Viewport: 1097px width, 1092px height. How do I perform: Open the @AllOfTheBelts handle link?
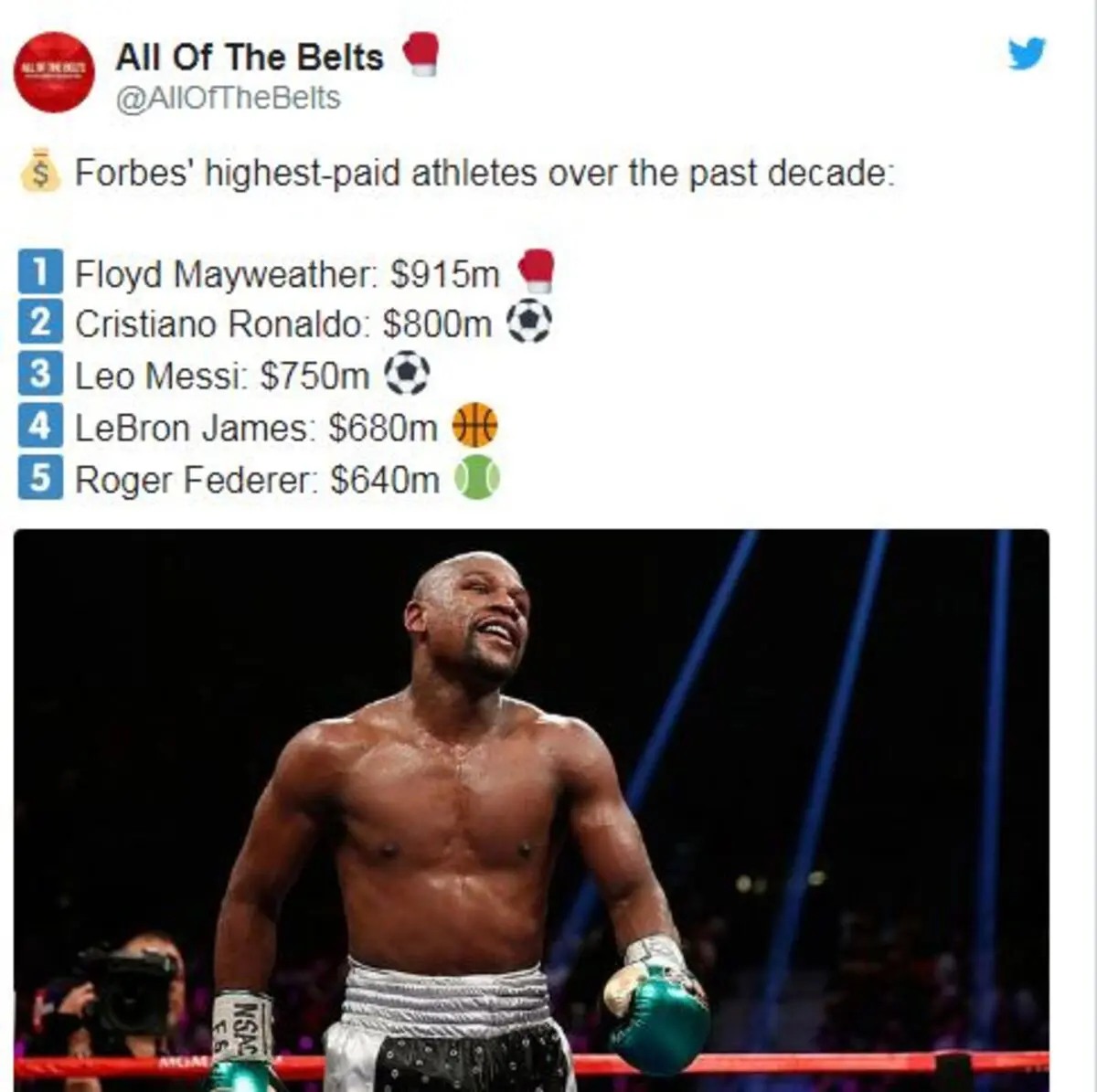228,98
